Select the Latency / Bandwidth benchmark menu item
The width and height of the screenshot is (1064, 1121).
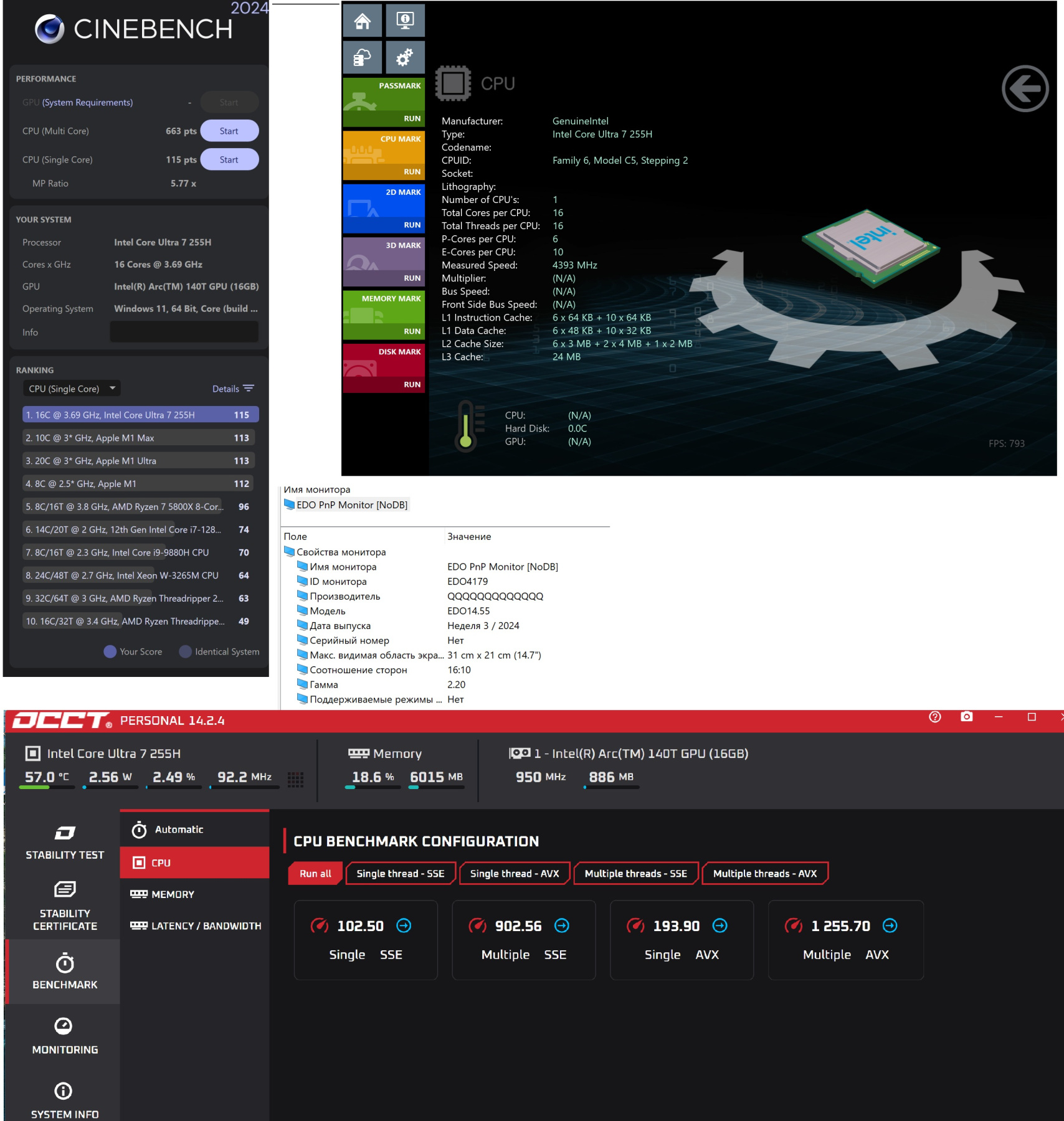tap(195, 926)
